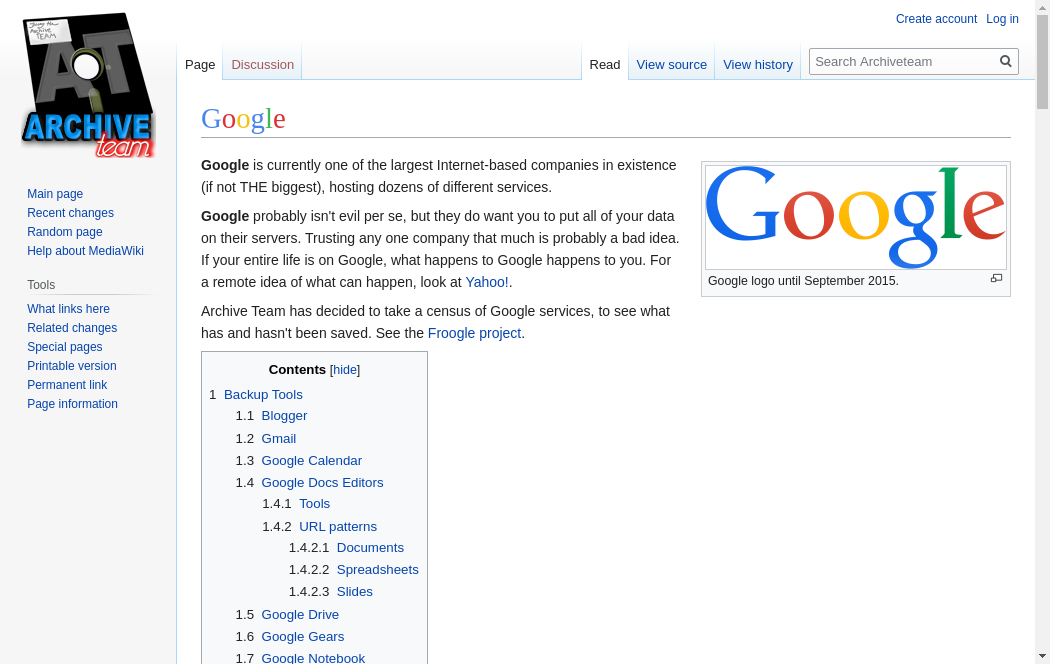Click the Log in link

click(1002, 19)
